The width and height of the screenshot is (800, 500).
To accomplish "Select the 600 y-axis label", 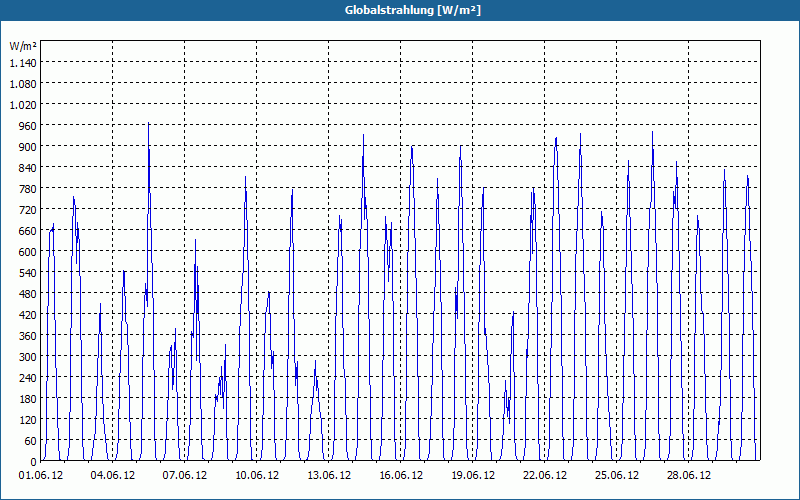I will pos(28,252).
